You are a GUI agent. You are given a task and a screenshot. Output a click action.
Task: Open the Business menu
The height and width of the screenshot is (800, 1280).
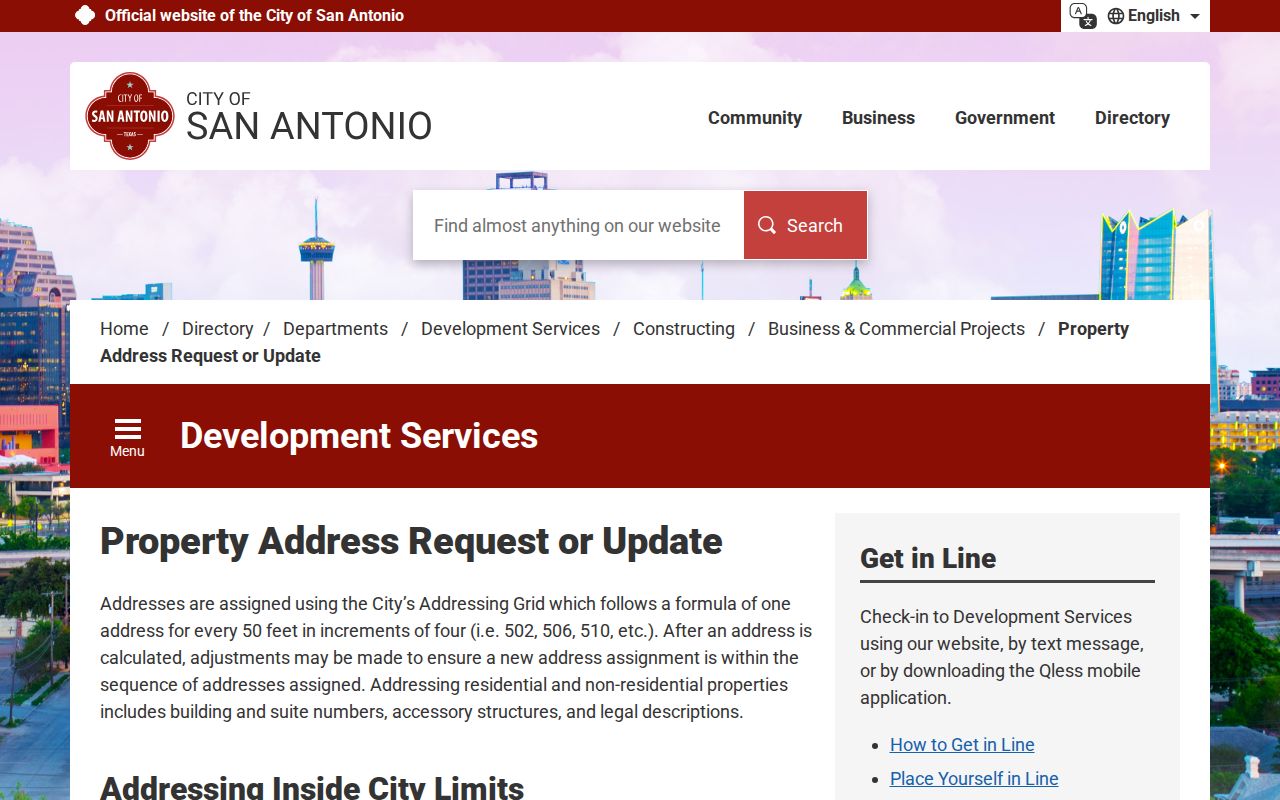click(878, 118)
